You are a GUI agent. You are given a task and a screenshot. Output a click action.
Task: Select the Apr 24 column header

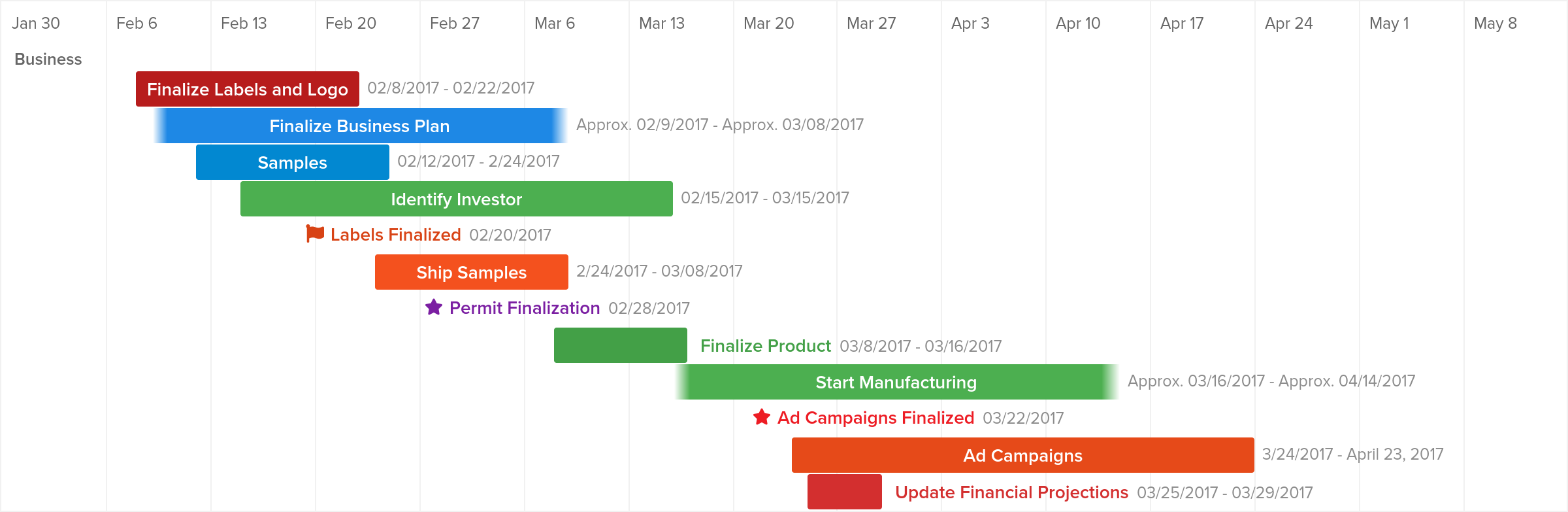tap(1288, 24)
